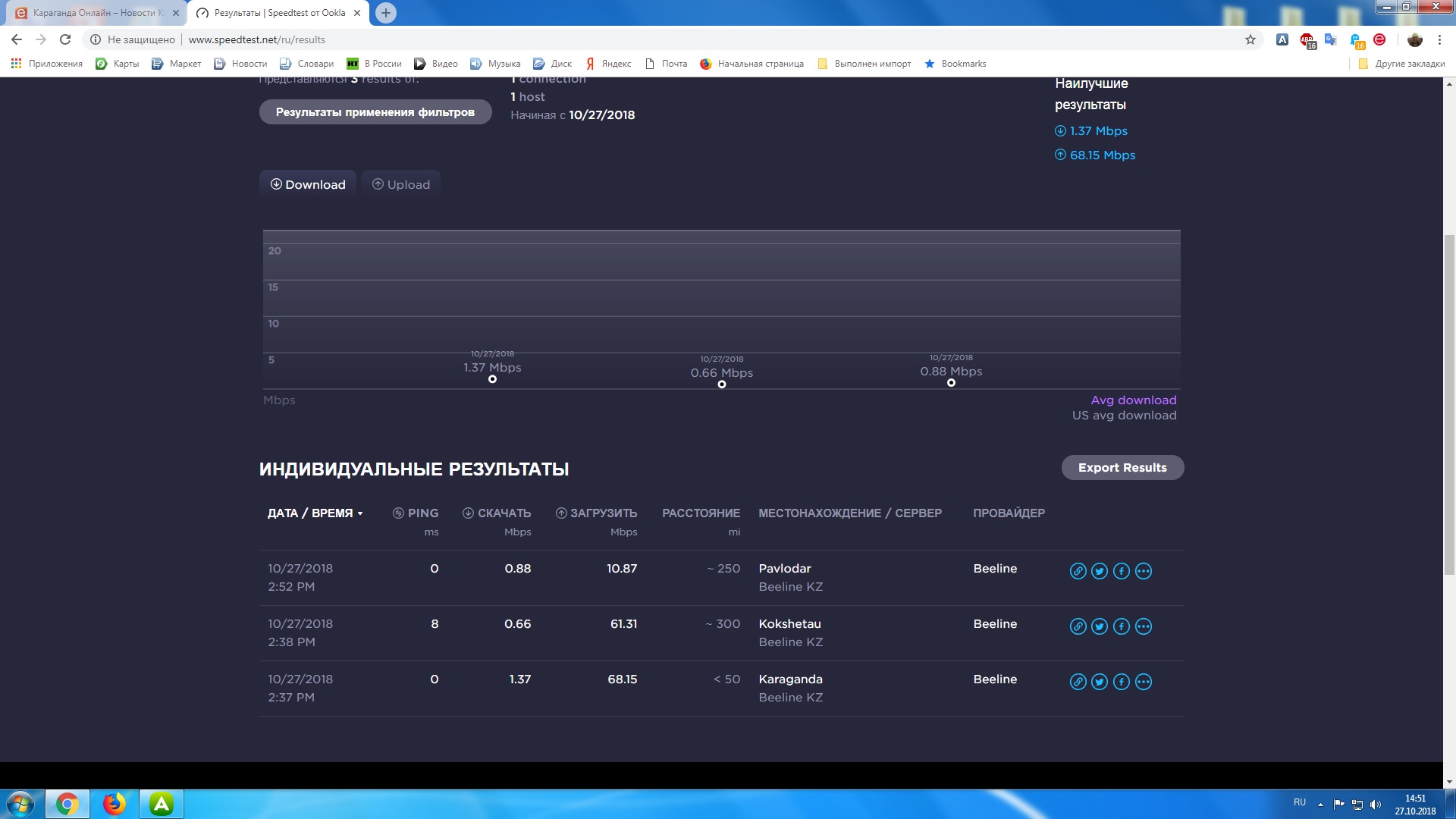Click the Karaganda server name
The height and width of the screenshot is (819, 1456).
[x=791, y=679]
